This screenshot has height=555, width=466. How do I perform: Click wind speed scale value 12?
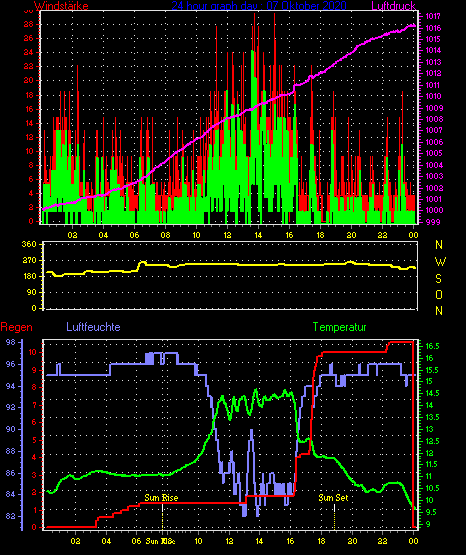(x=29, y=137)
